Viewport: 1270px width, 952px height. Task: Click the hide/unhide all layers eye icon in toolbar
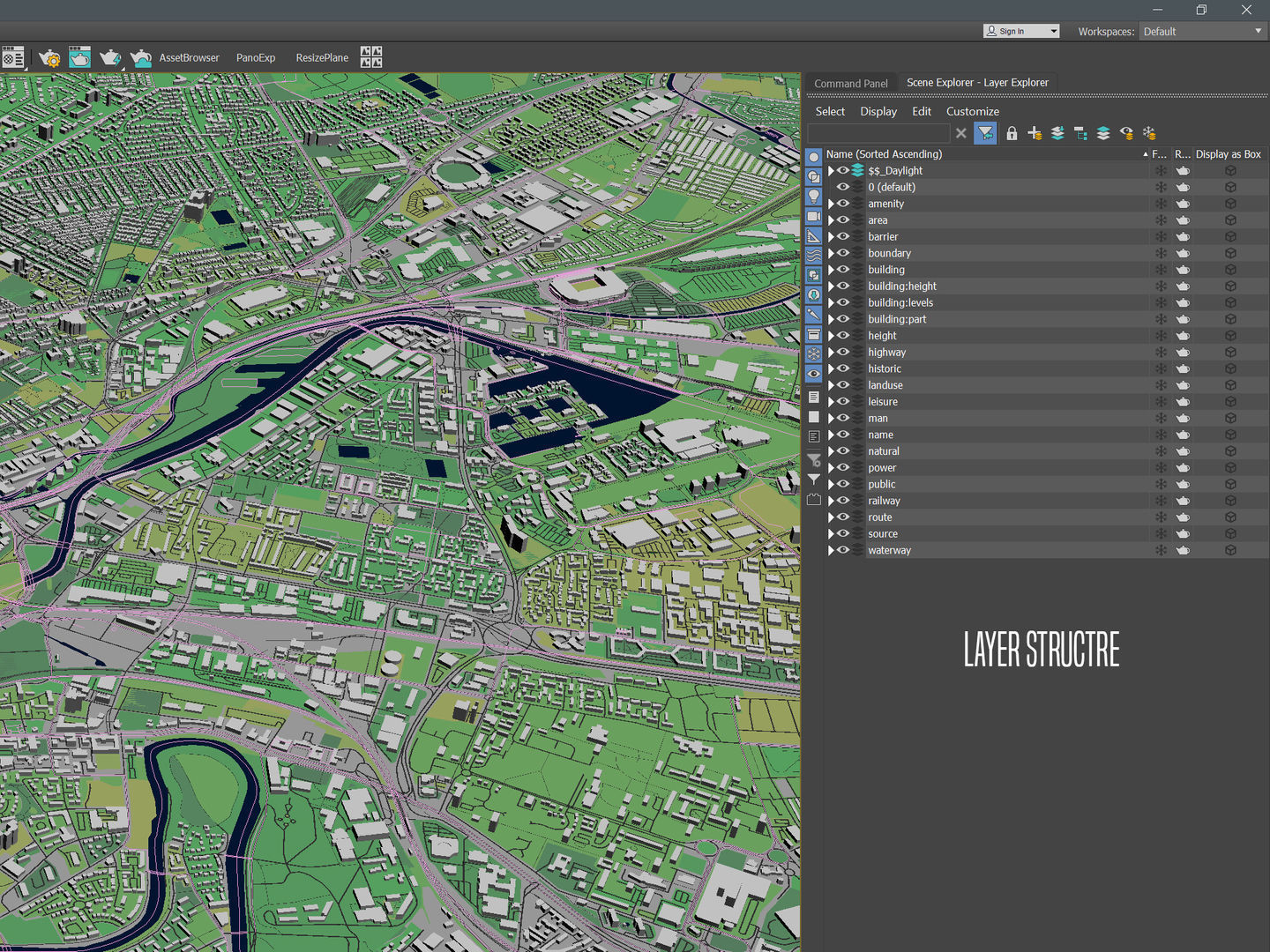1126,133
